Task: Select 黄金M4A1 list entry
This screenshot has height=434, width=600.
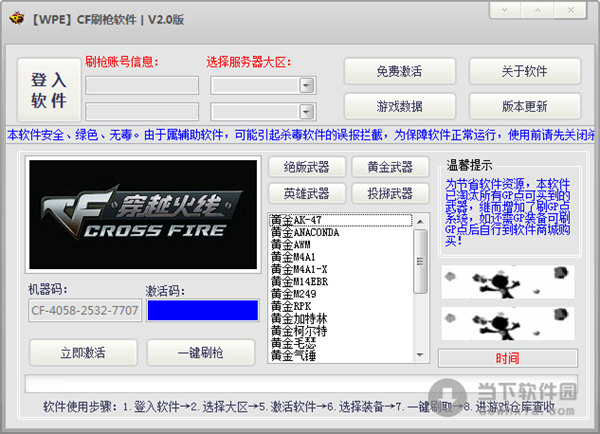Action: pyautogui.click(x=341, y=257)
